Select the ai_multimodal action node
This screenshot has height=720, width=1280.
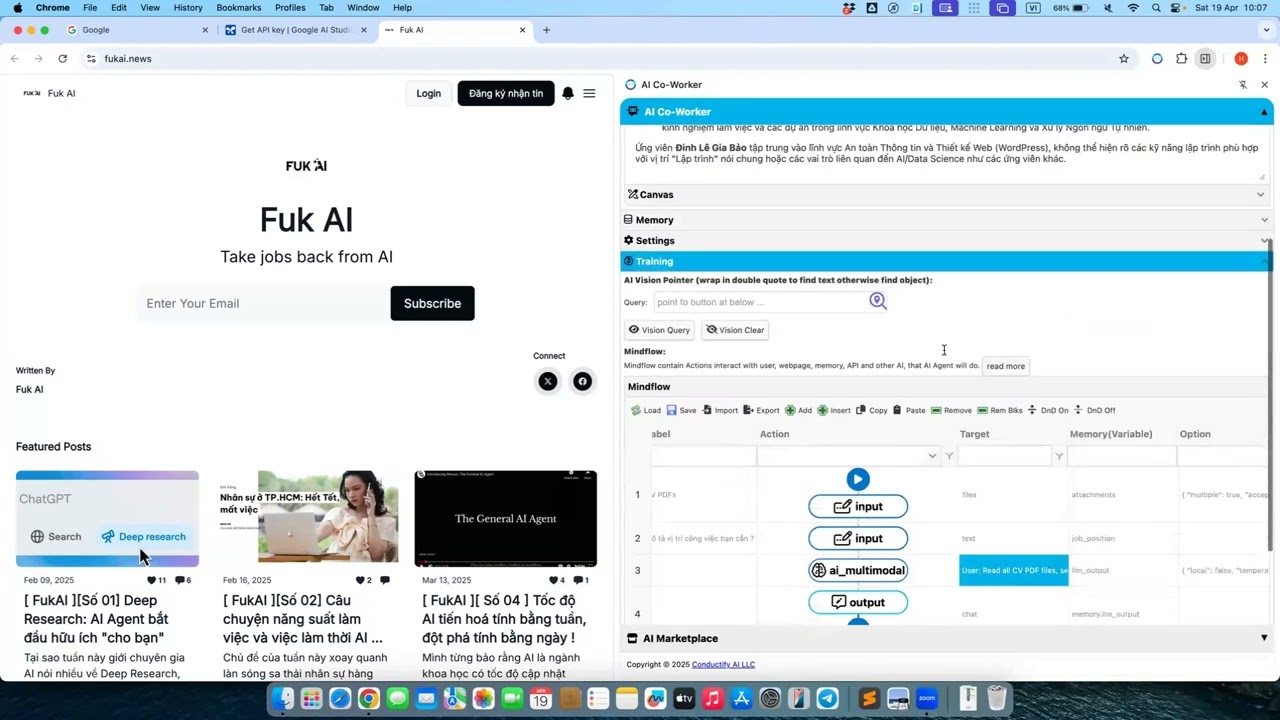point(858,571)
